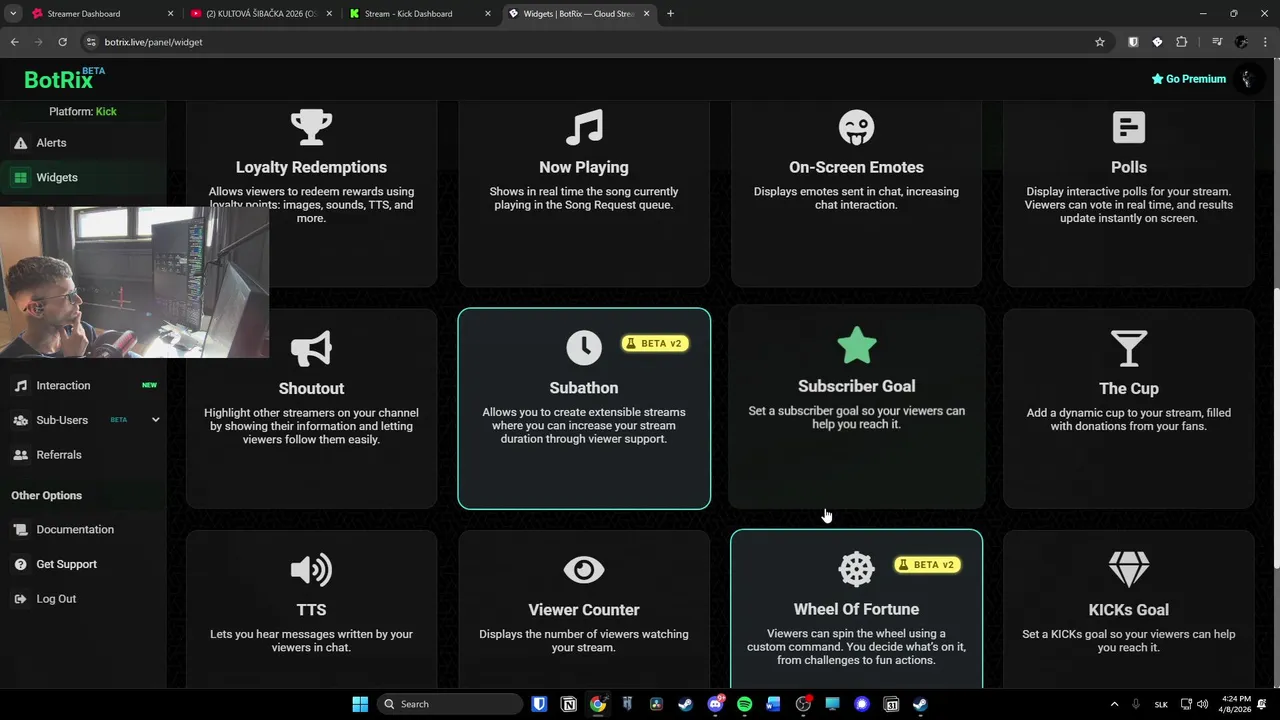Click the Alerts warning icon in sidebar

[x=20, y=143]
